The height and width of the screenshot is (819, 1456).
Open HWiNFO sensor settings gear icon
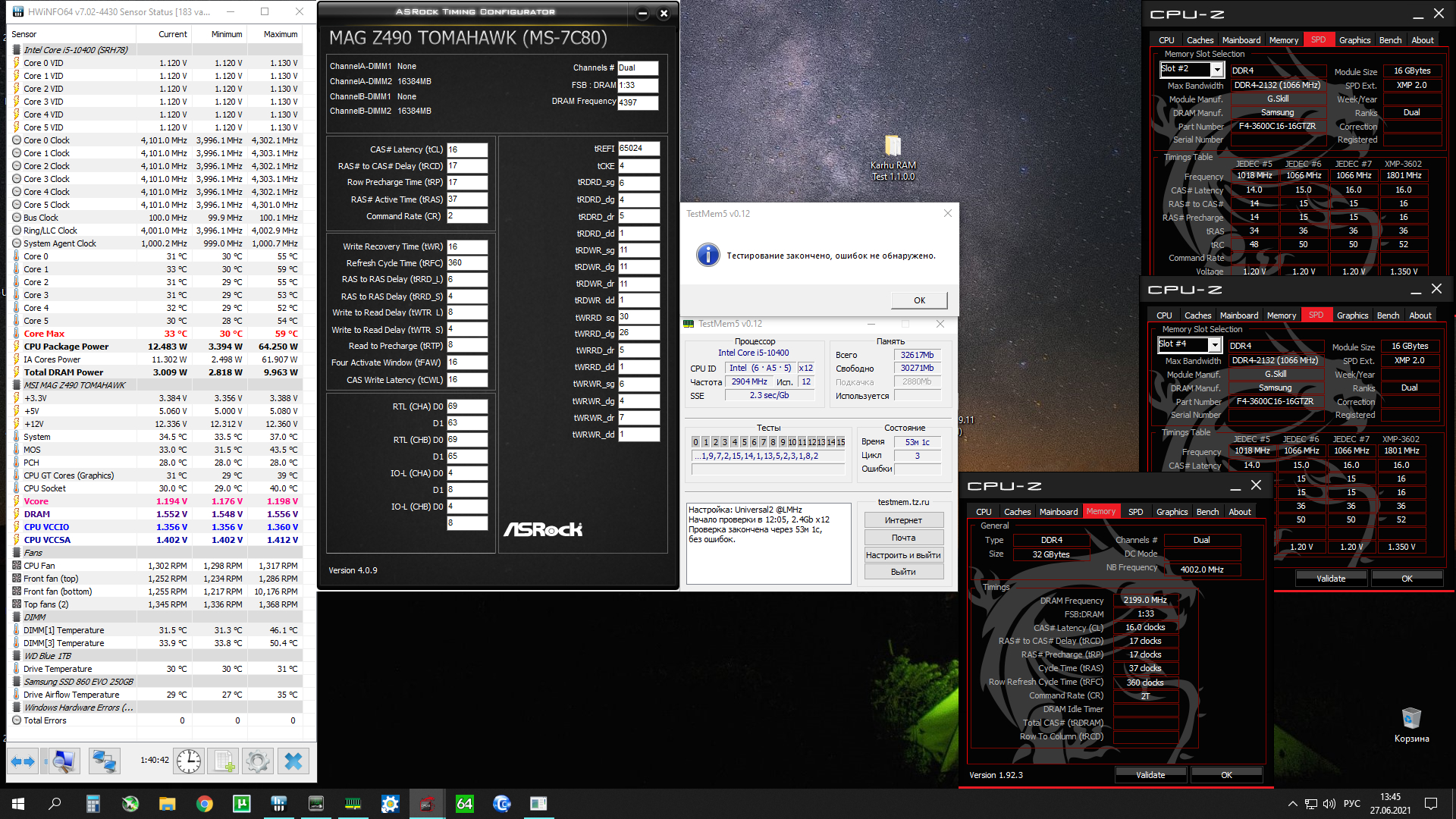click(258, 761)
